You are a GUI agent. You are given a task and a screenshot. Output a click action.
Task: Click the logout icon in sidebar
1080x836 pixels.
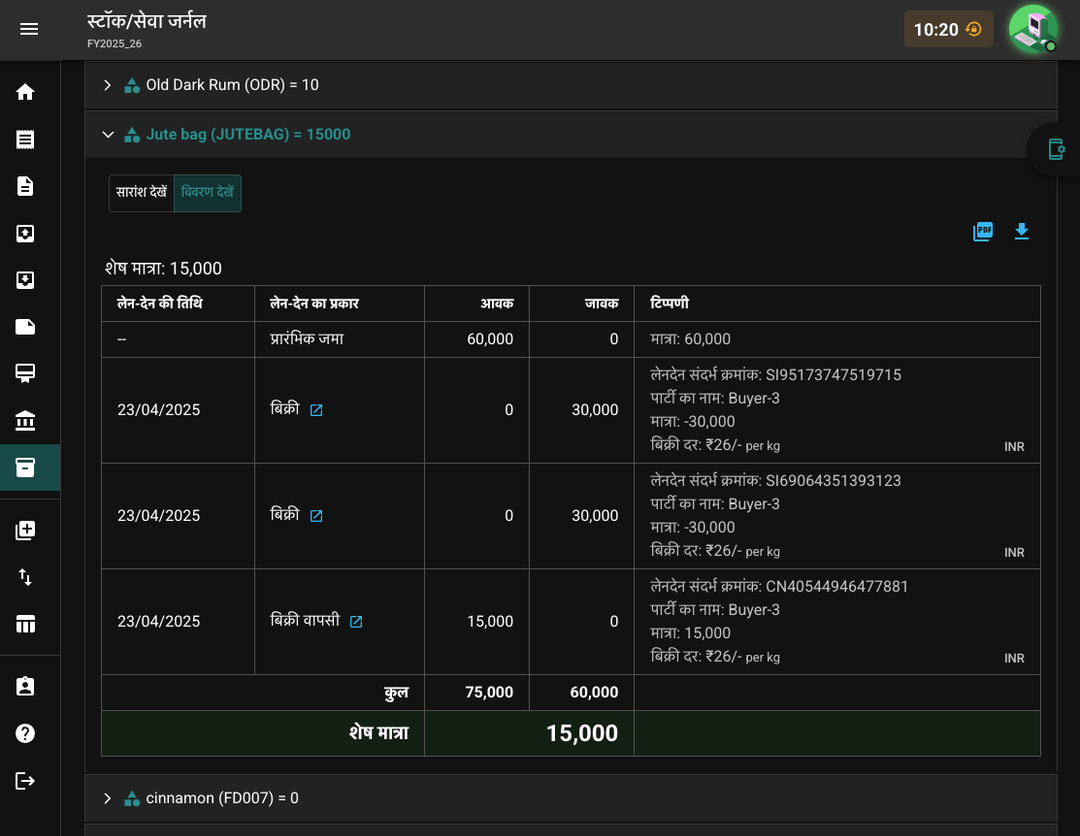pos(25,781)
